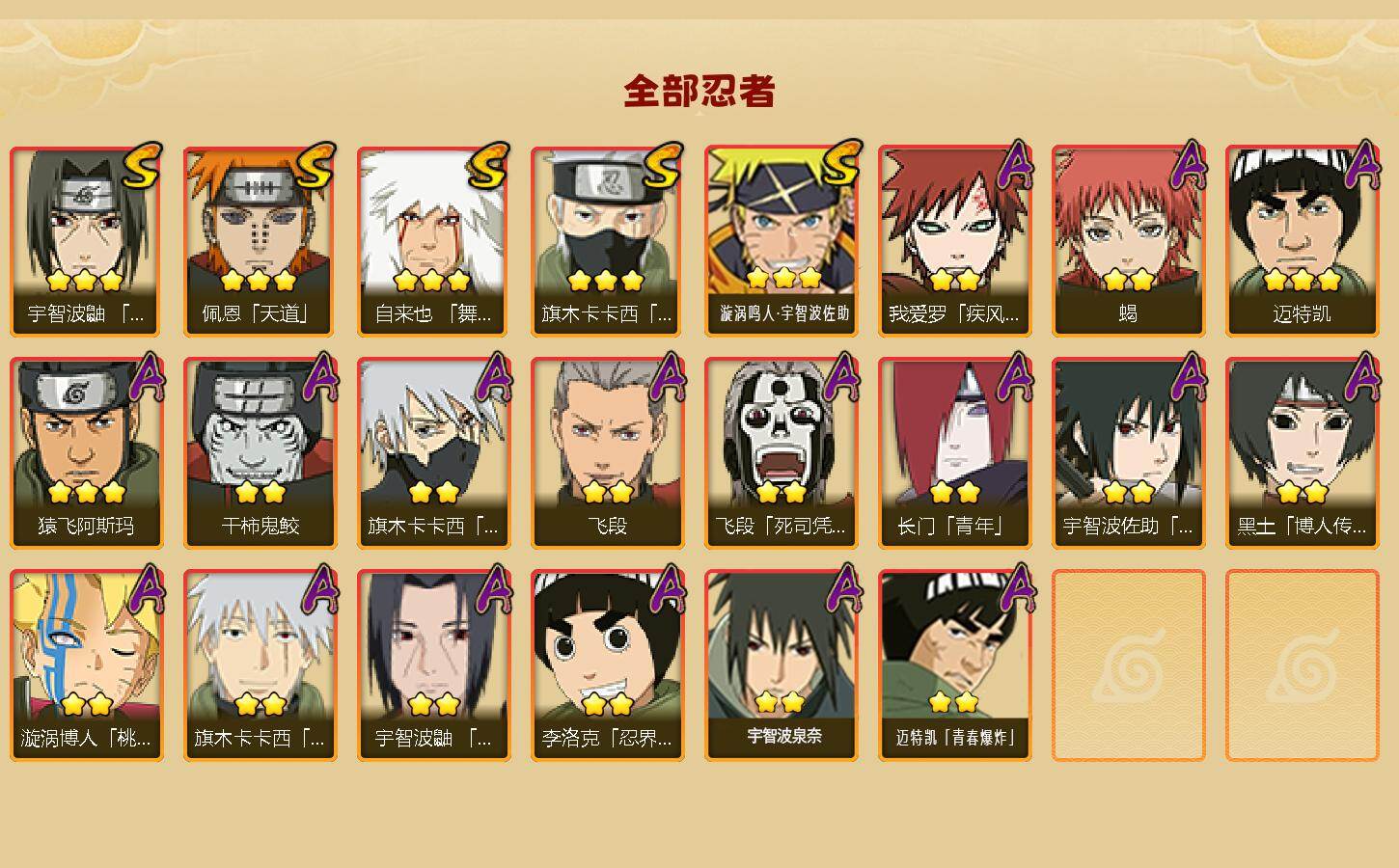Image resolution: width=1399 pixels, height=868 pixels.
Task: Click the A rank badge on 我爱罗 card
Action: click(x=1013, y=165)
